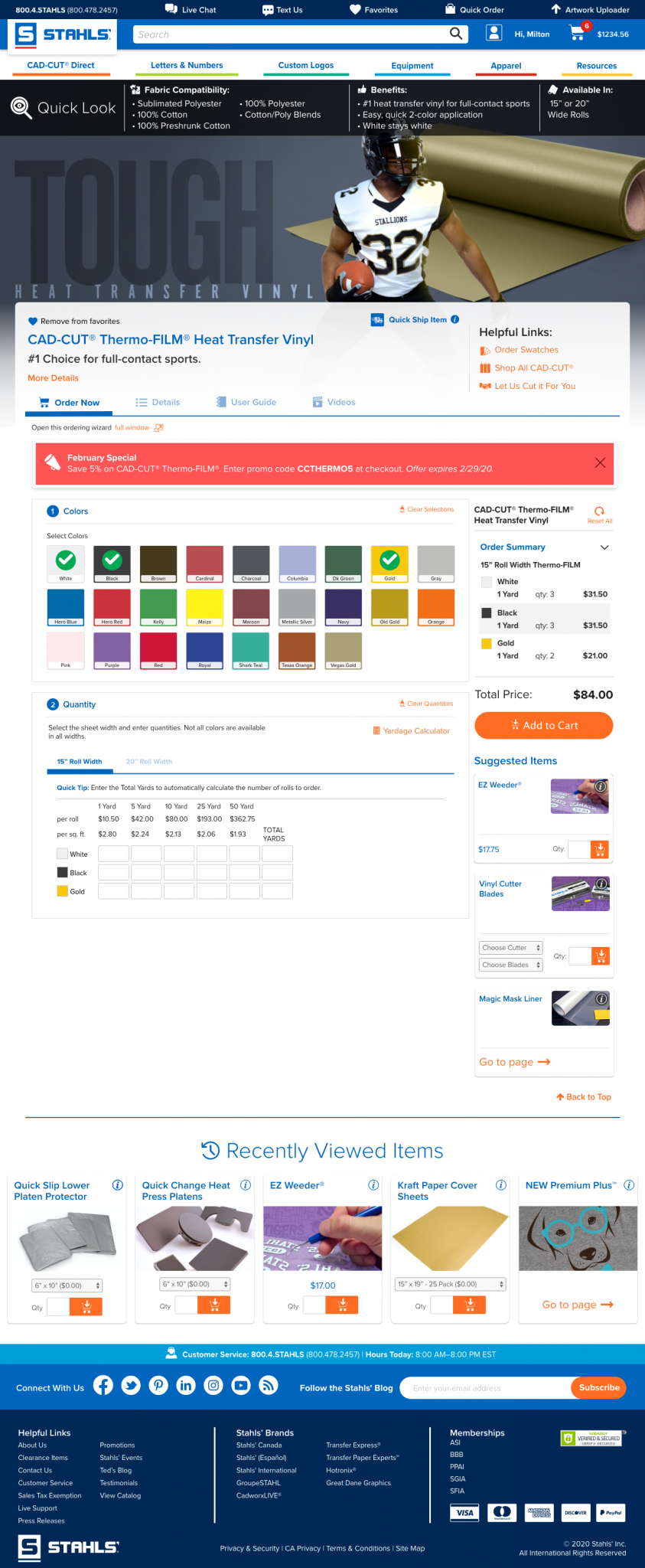645x1568 pixels.
Task: Open the User Guide tab
Action: [x=246, y=402]
